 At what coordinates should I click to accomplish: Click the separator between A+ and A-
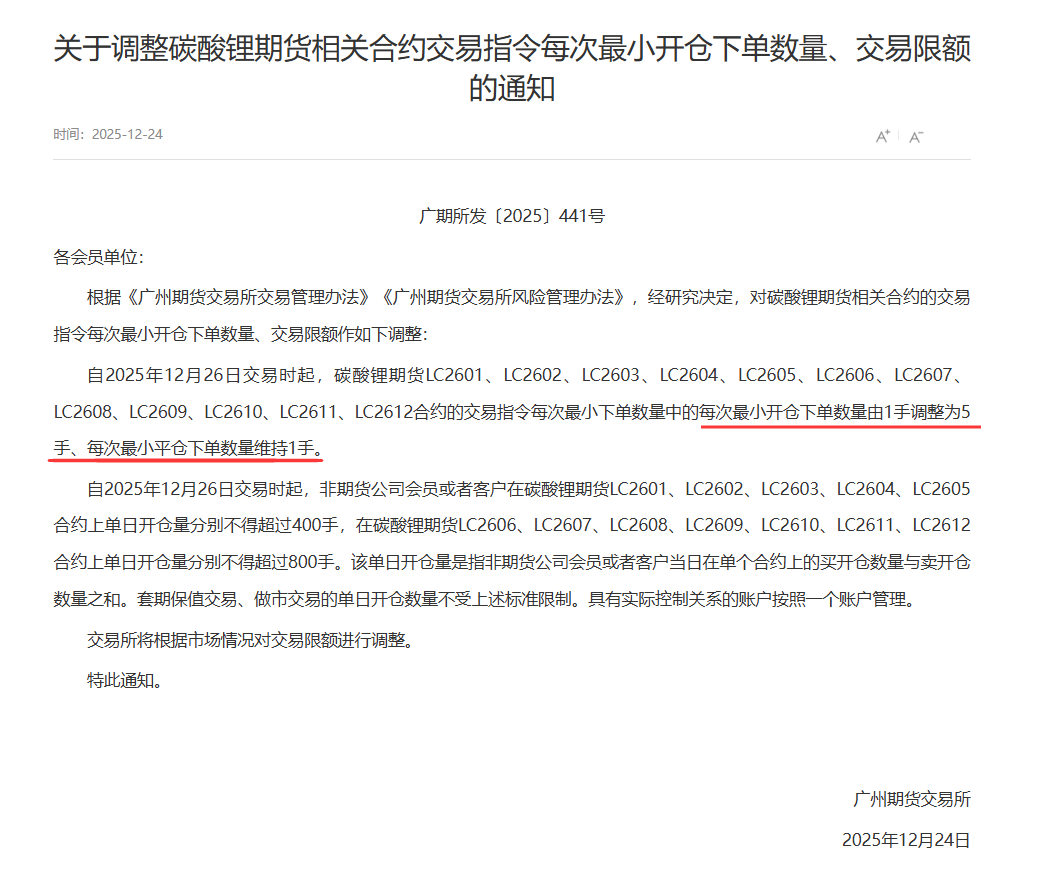899,136
